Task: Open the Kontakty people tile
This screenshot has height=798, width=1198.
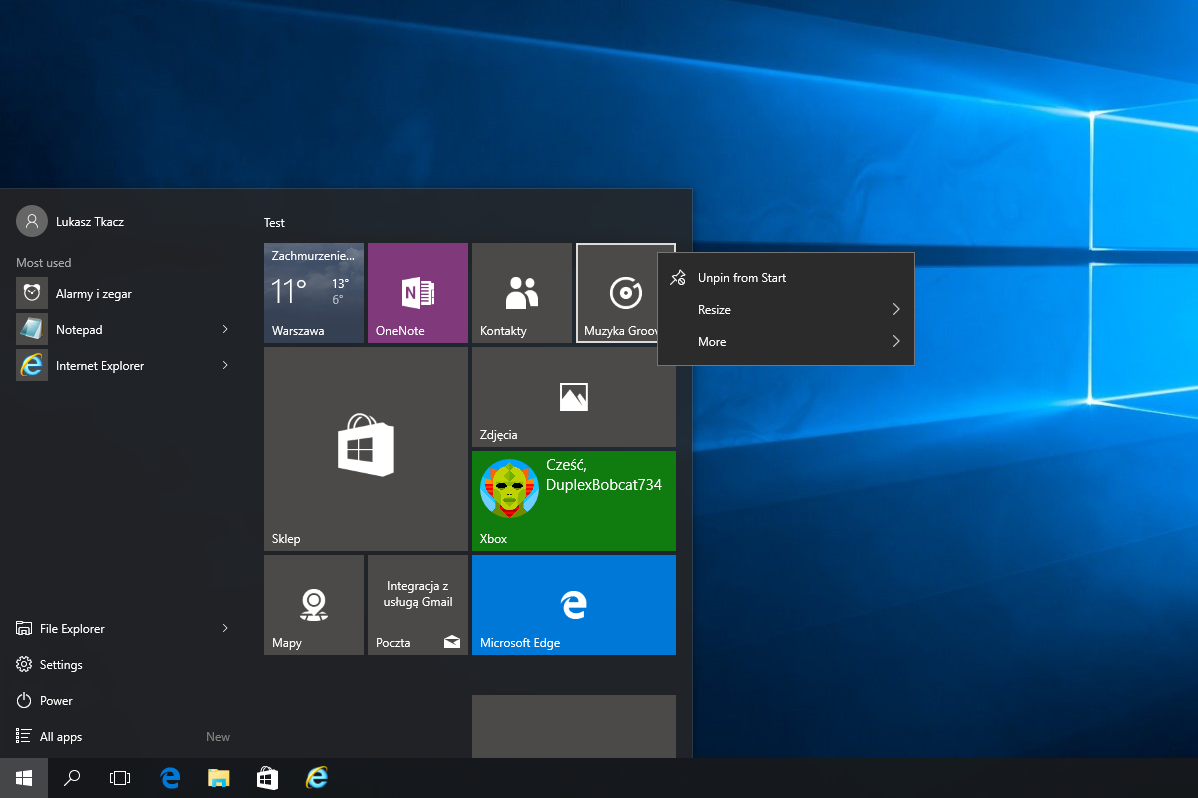Action: tap(521, 293)
